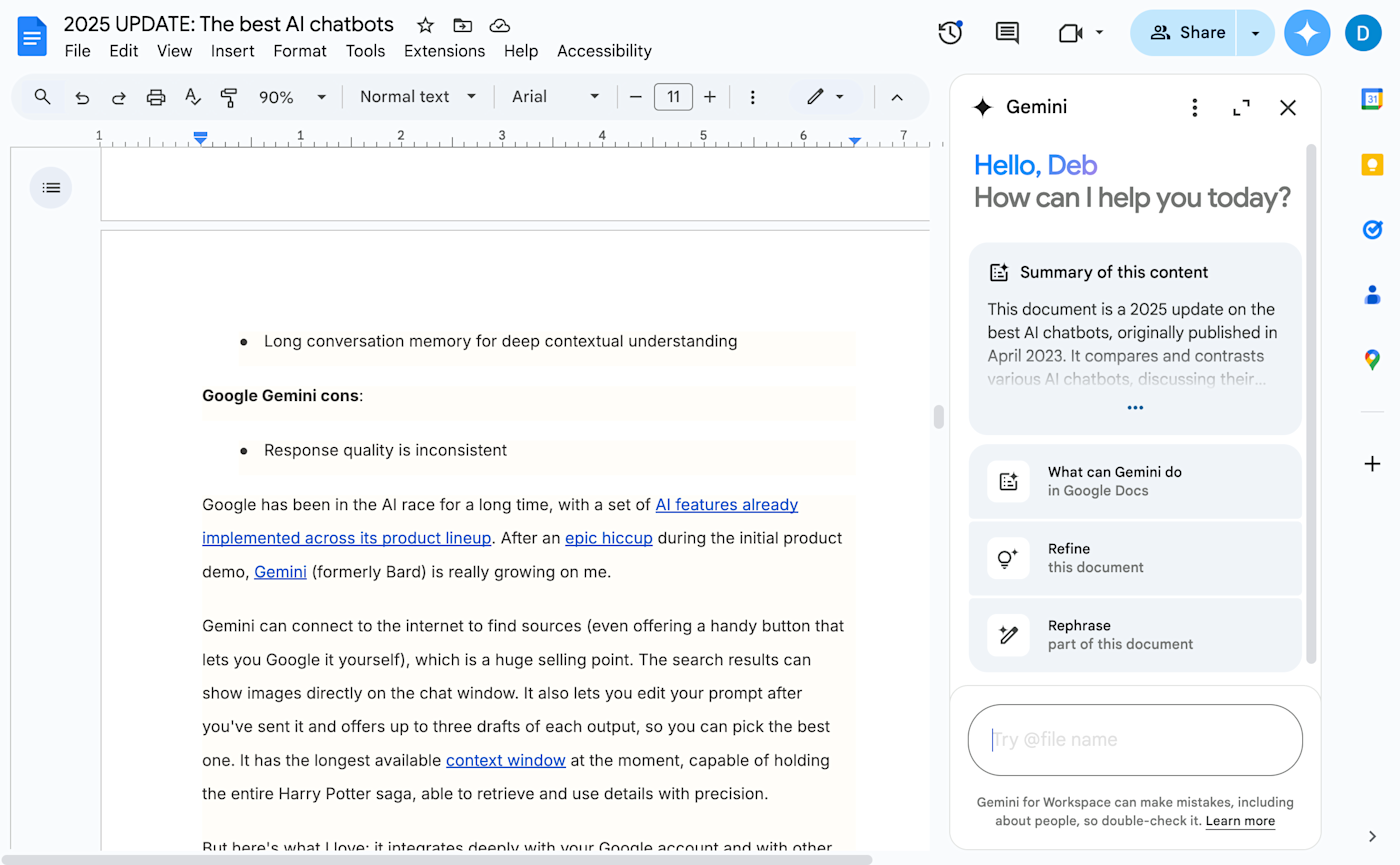
Task: Select What can Gemini do suggestion
Action: tap(1135, 481)
